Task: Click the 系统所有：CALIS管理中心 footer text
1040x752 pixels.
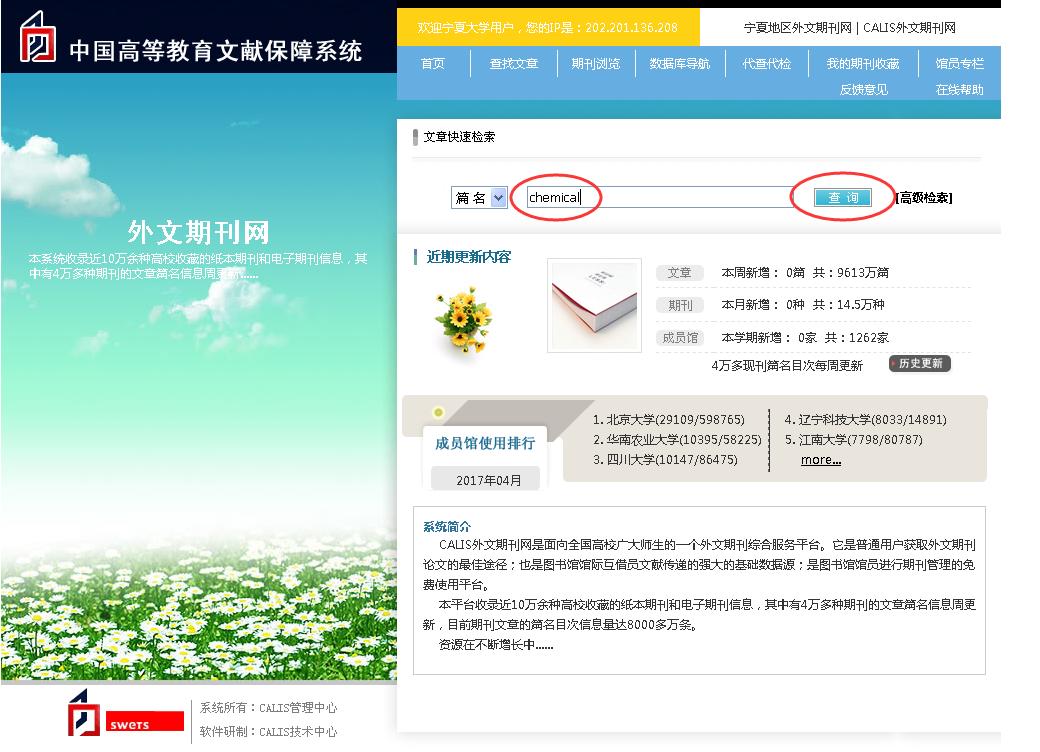Action: [x=269, y=708]
